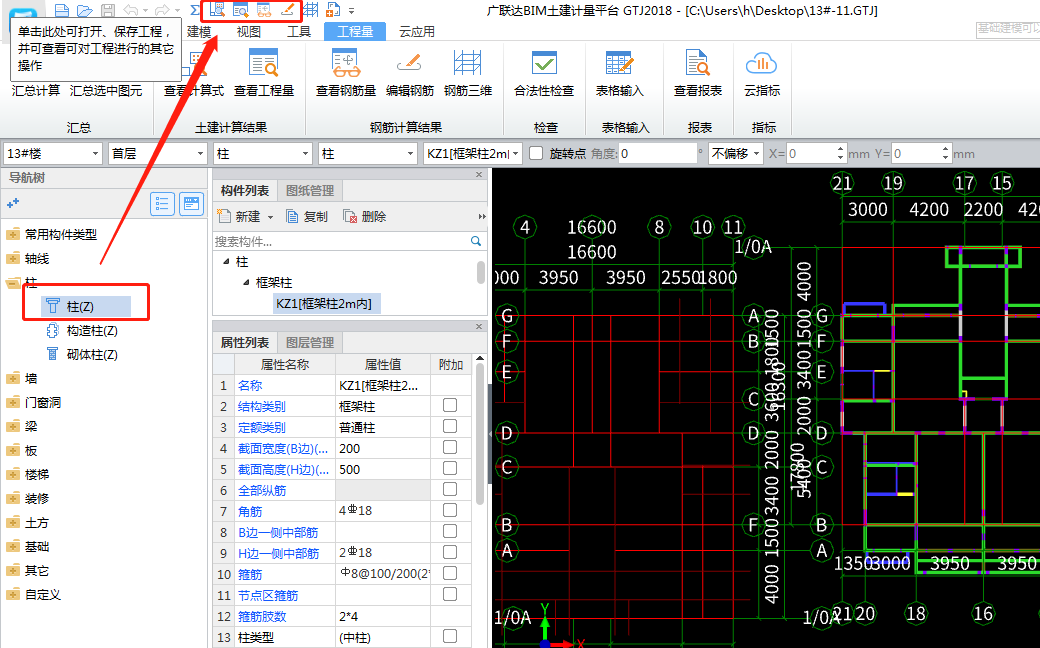Click the navigation tree list-view icon

point(162,204)
